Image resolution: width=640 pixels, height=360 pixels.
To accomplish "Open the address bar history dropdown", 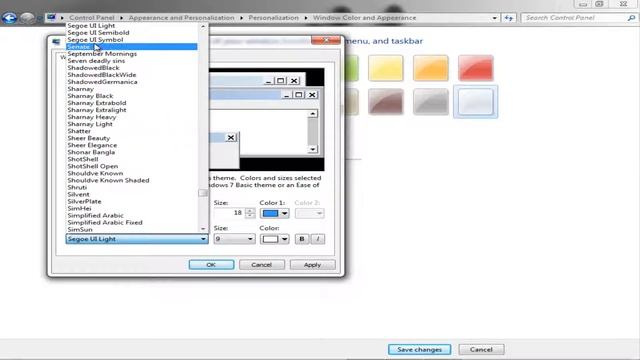I will tap(494, 18).
